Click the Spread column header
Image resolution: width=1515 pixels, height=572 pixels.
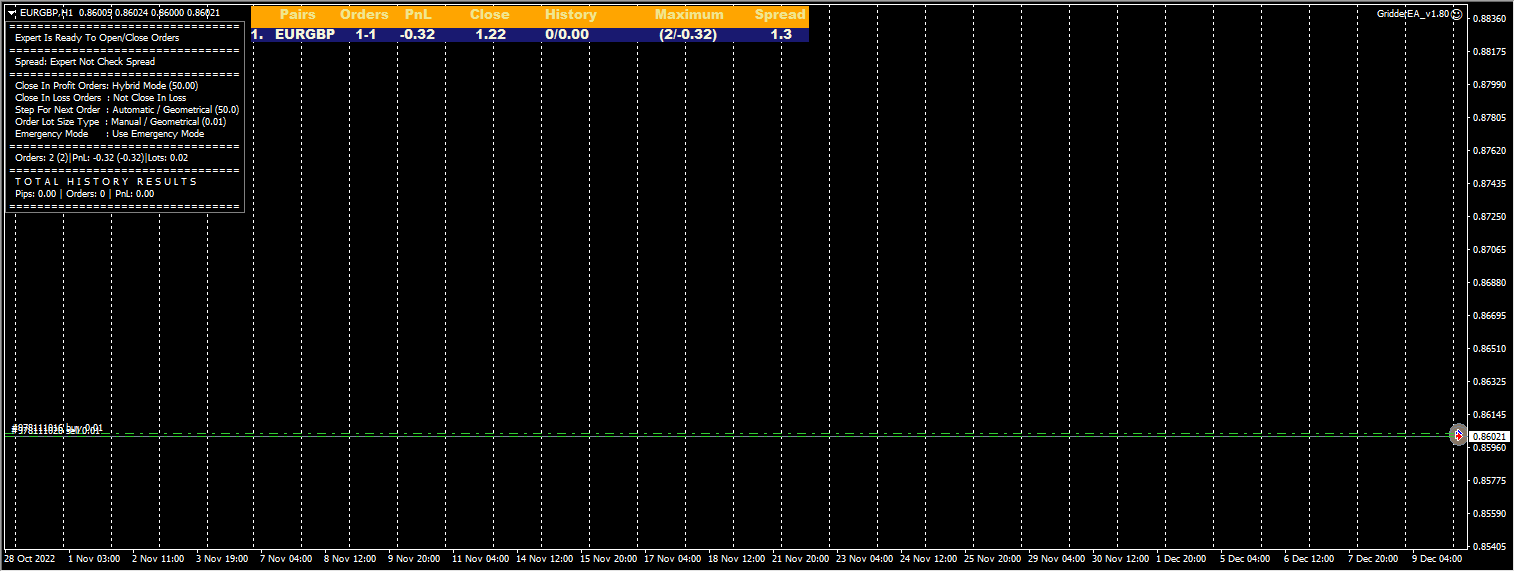click(x=780, y=15)
